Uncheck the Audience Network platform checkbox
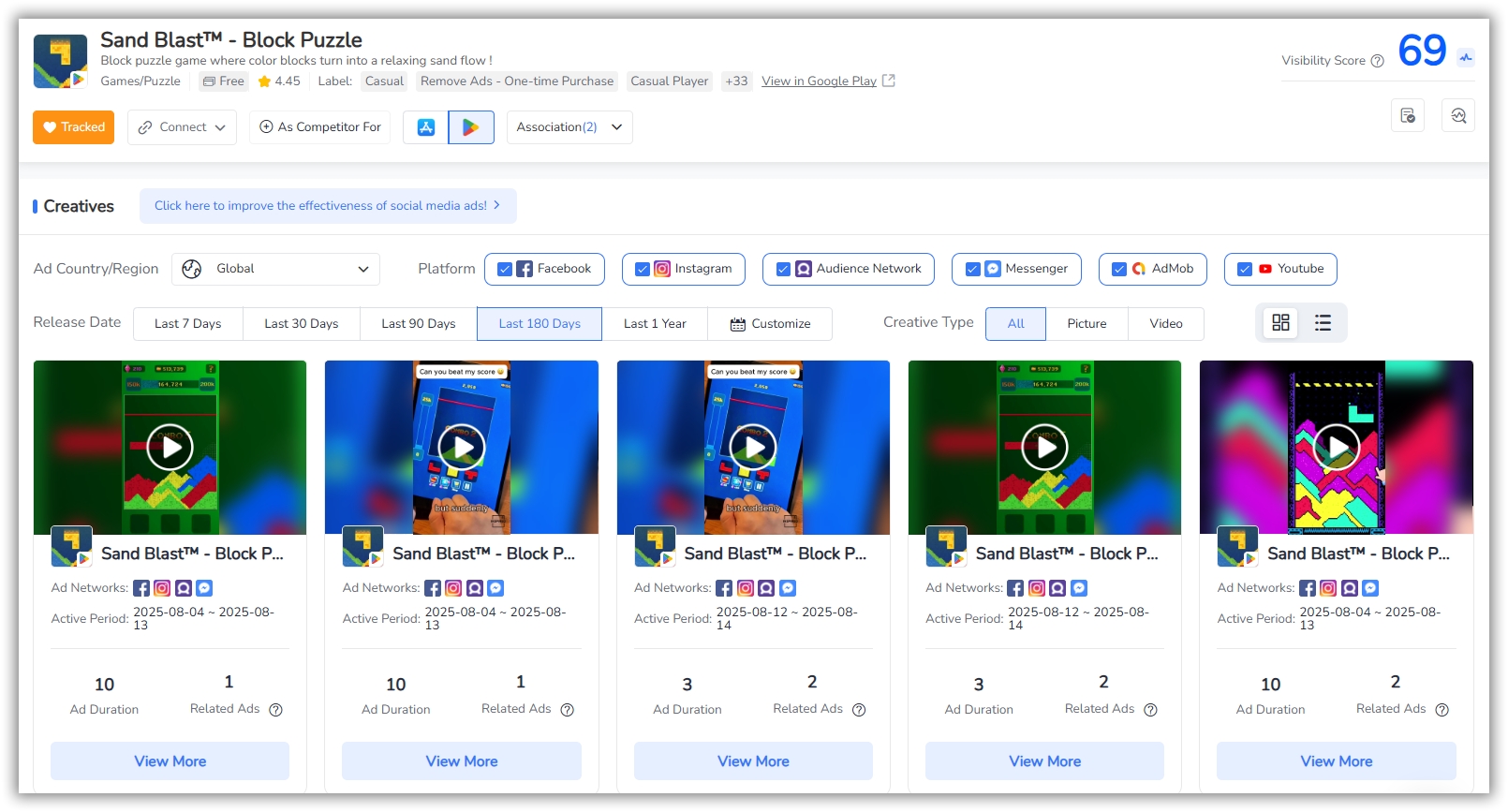 (x=784, y=269)
